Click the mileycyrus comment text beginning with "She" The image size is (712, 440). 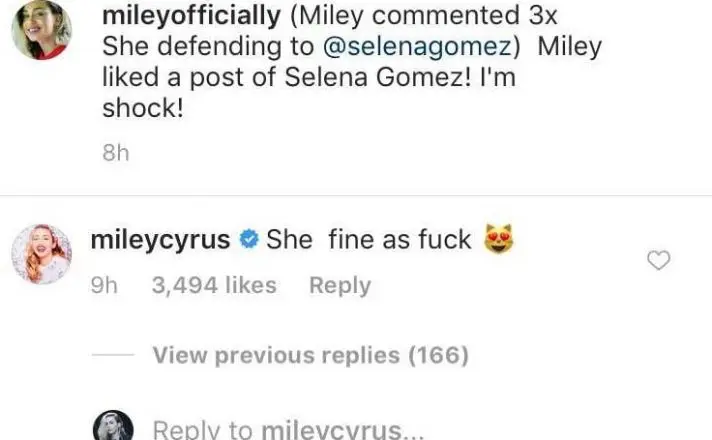(x=368, y=240)
